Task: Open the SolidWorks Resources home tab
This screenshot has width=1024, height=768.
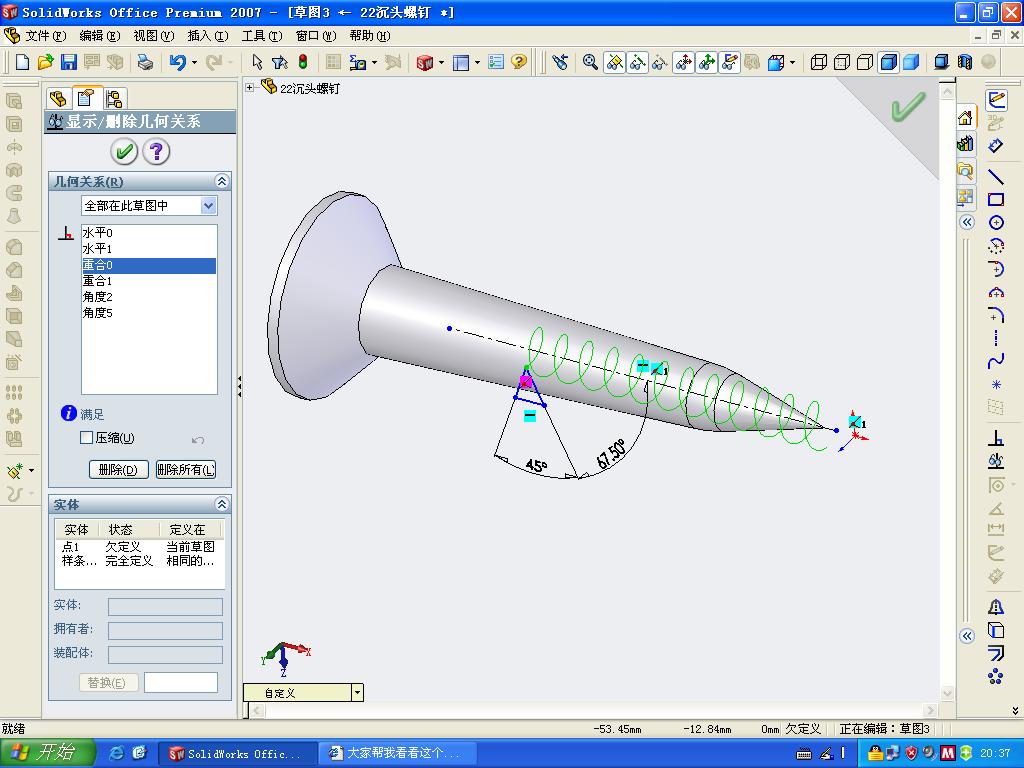Action: pos(965,118)
